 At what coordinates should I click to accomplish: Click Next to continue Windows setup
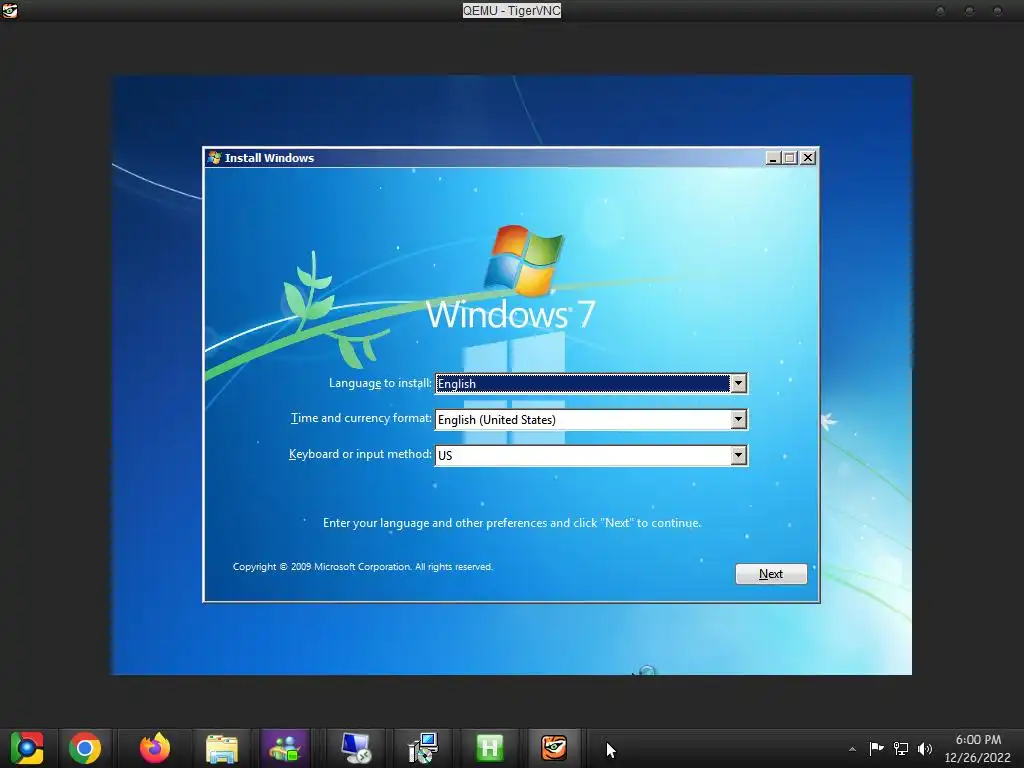(x=771, y=574)
